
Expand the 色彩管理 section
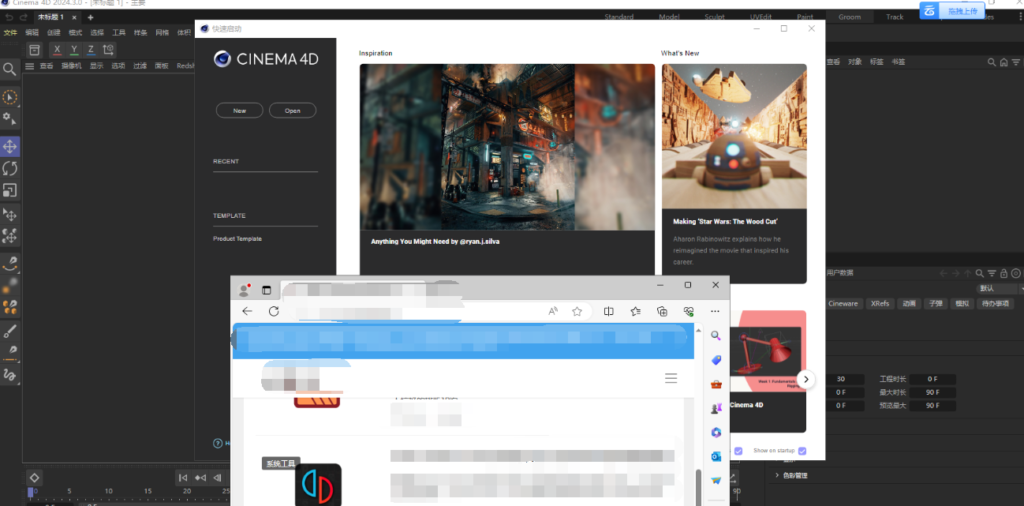777,475
